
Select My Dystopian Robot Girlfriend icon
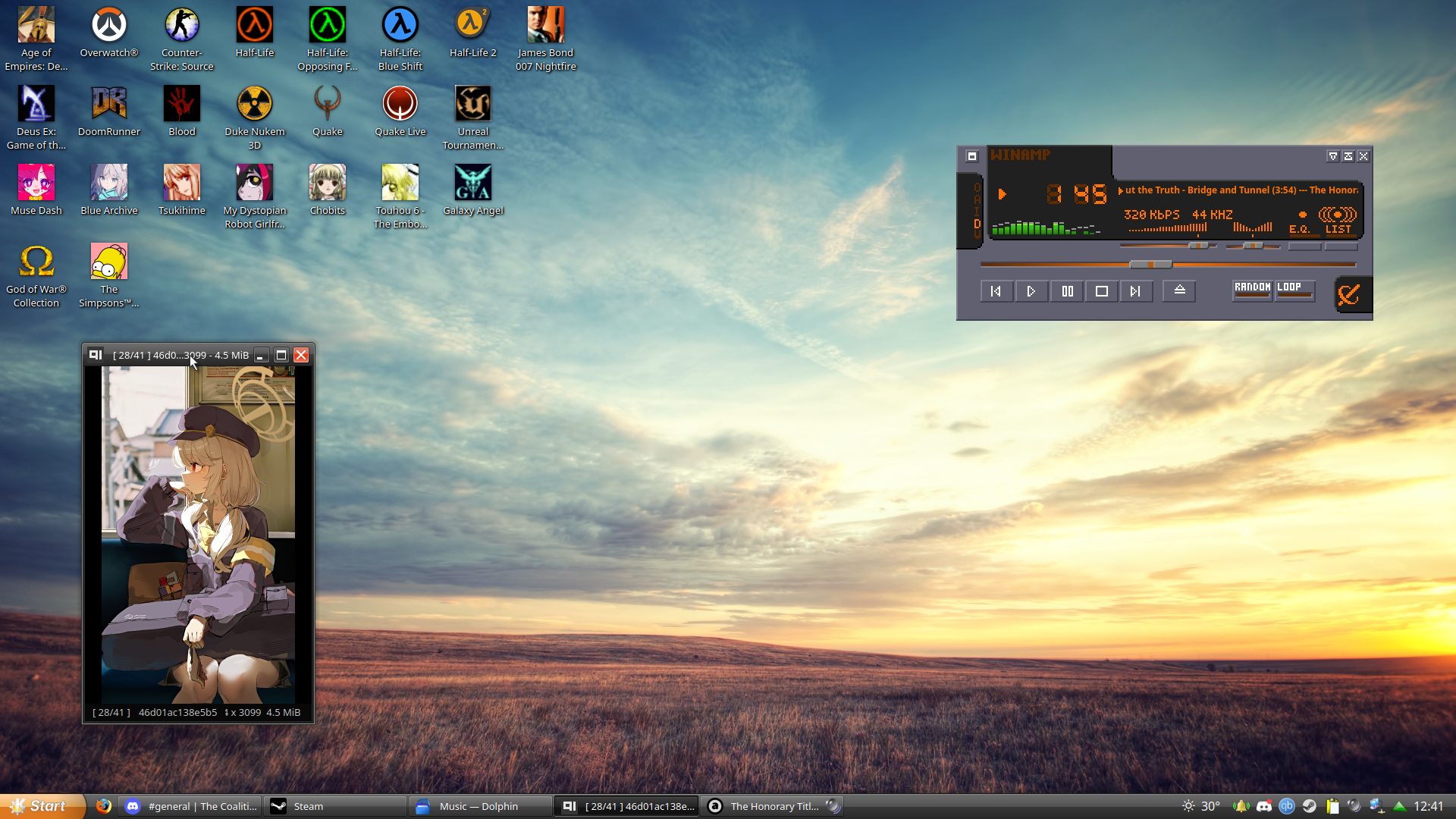[255, 197]
